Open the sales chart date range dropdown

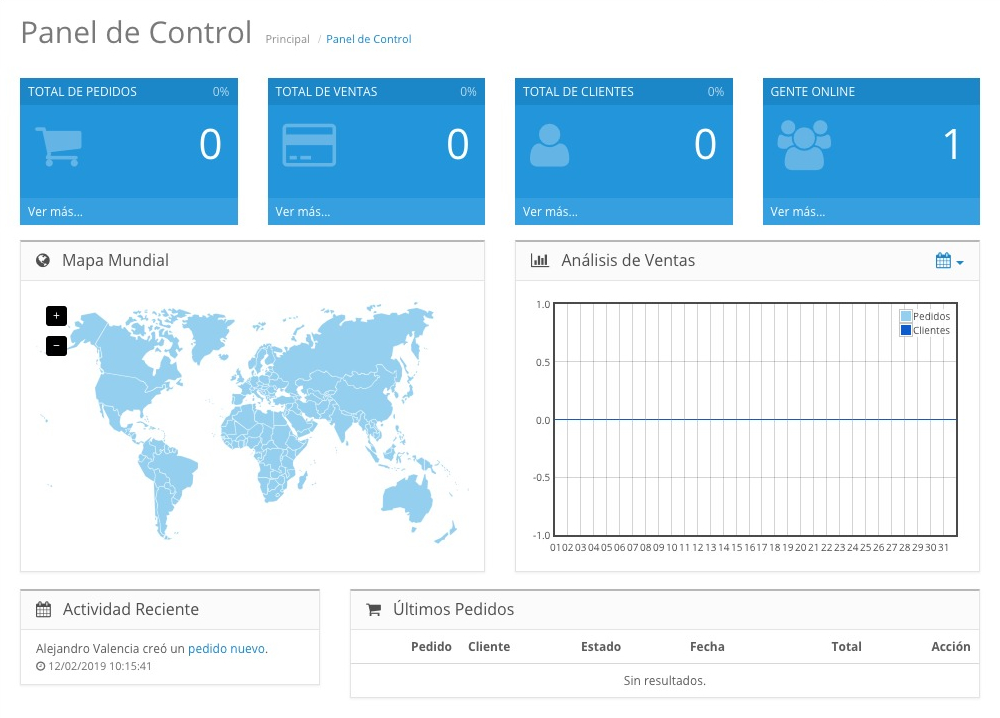click(949, 261)
